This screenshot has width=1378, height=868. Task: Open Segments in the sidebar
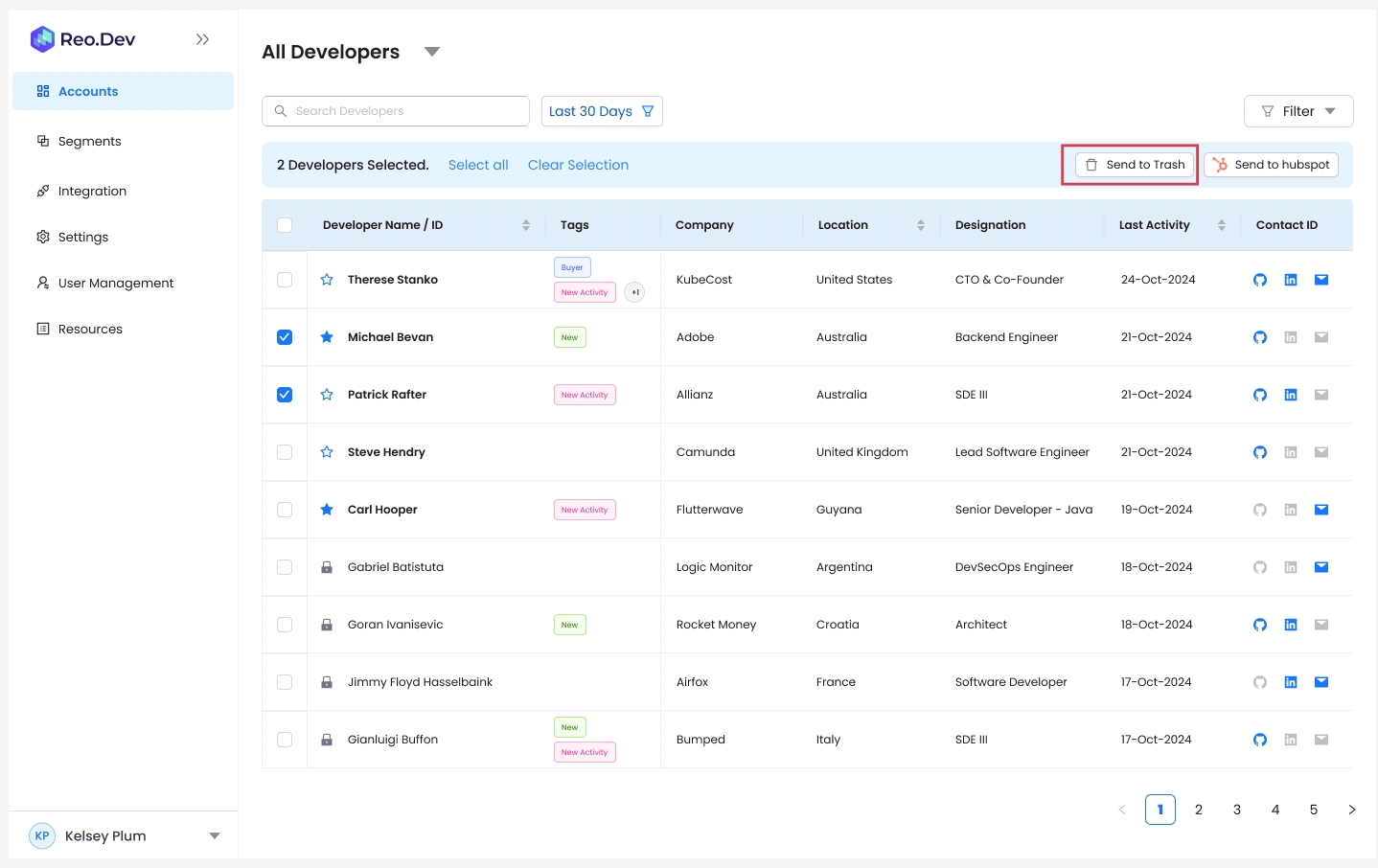tap(90, 141)
